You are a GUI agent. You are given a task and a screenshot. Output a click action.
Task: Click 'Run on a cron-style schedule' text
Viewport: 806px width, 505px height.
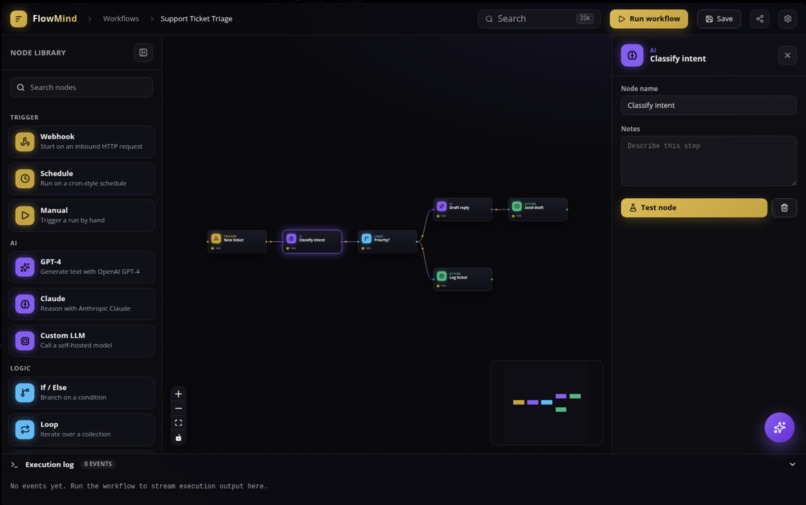(83, 184)
